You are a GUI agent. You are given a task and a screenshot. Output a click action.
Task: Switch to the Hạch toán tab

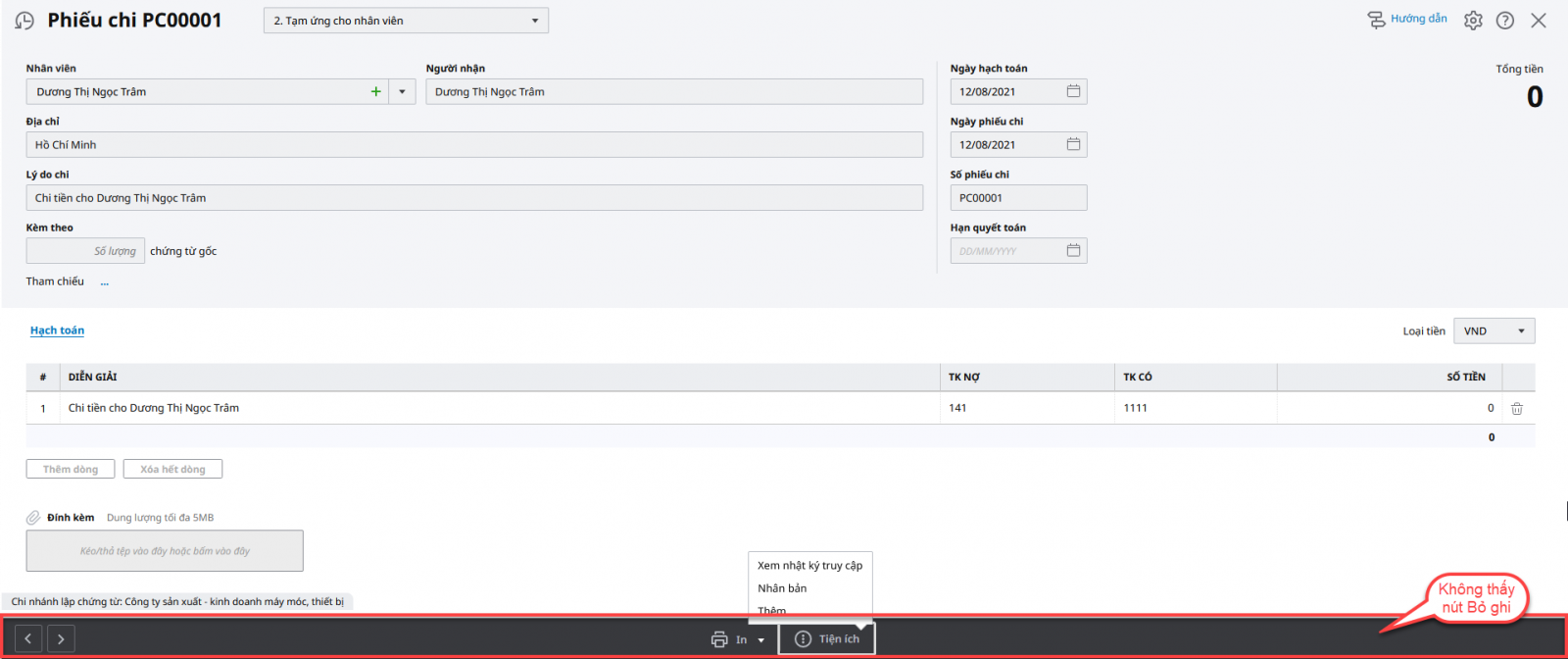[x=57, y=330]
